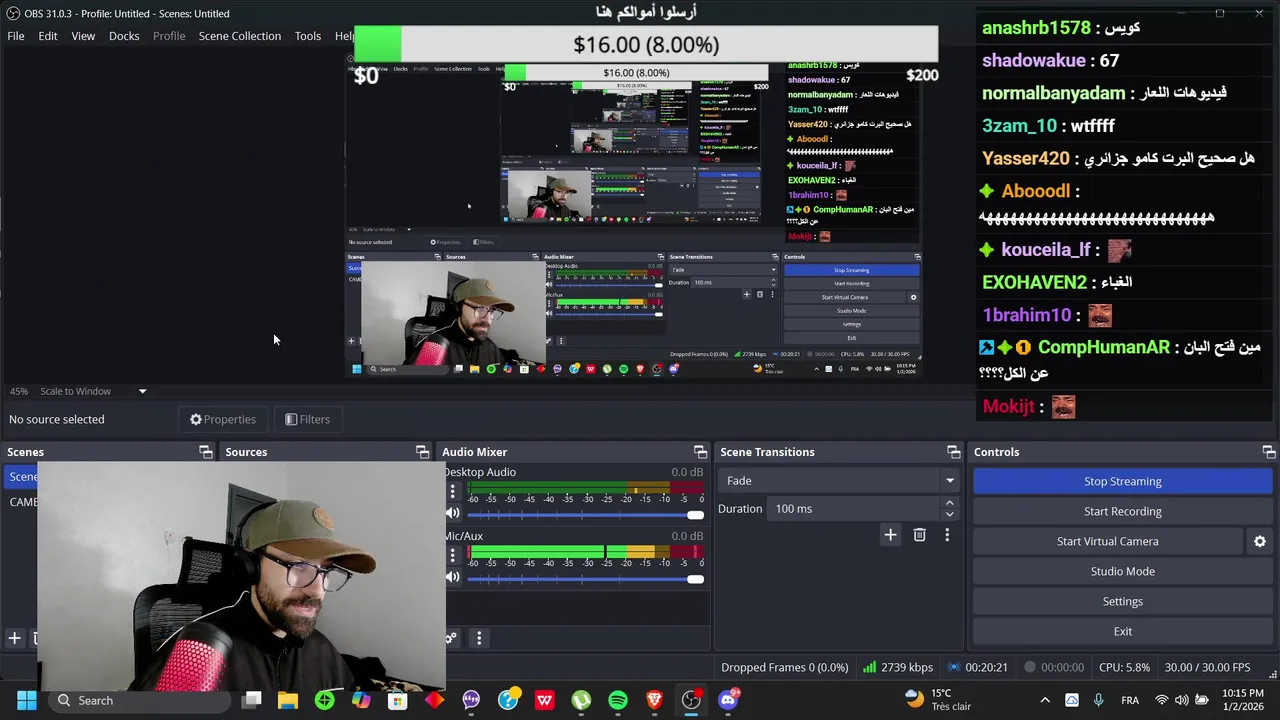Click the $16.00 donation goal bar
The image size is (1280, 720).
pos(646,45)
